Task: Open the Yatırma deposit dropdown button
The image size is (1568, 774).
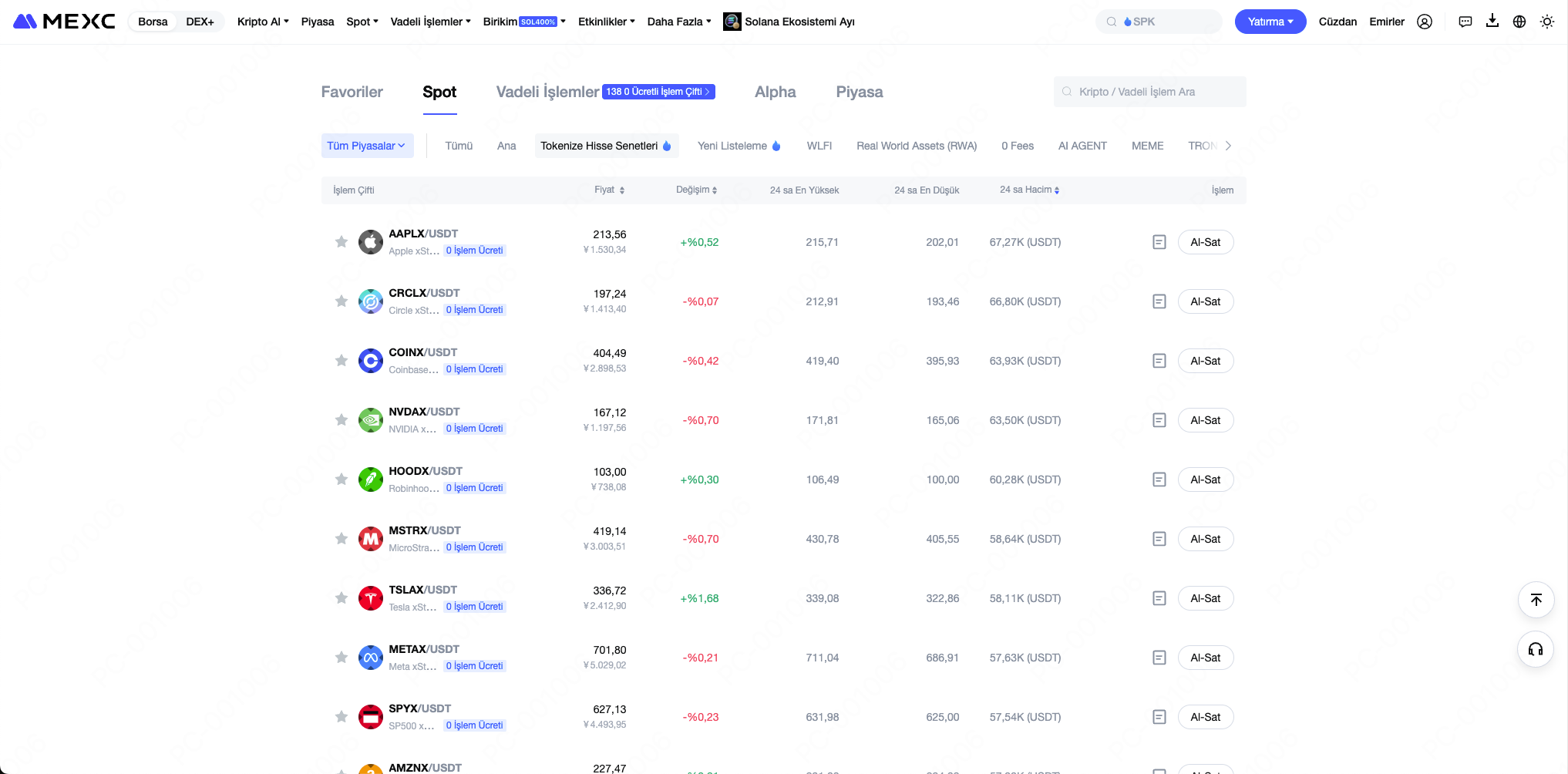Action: 1270,22
